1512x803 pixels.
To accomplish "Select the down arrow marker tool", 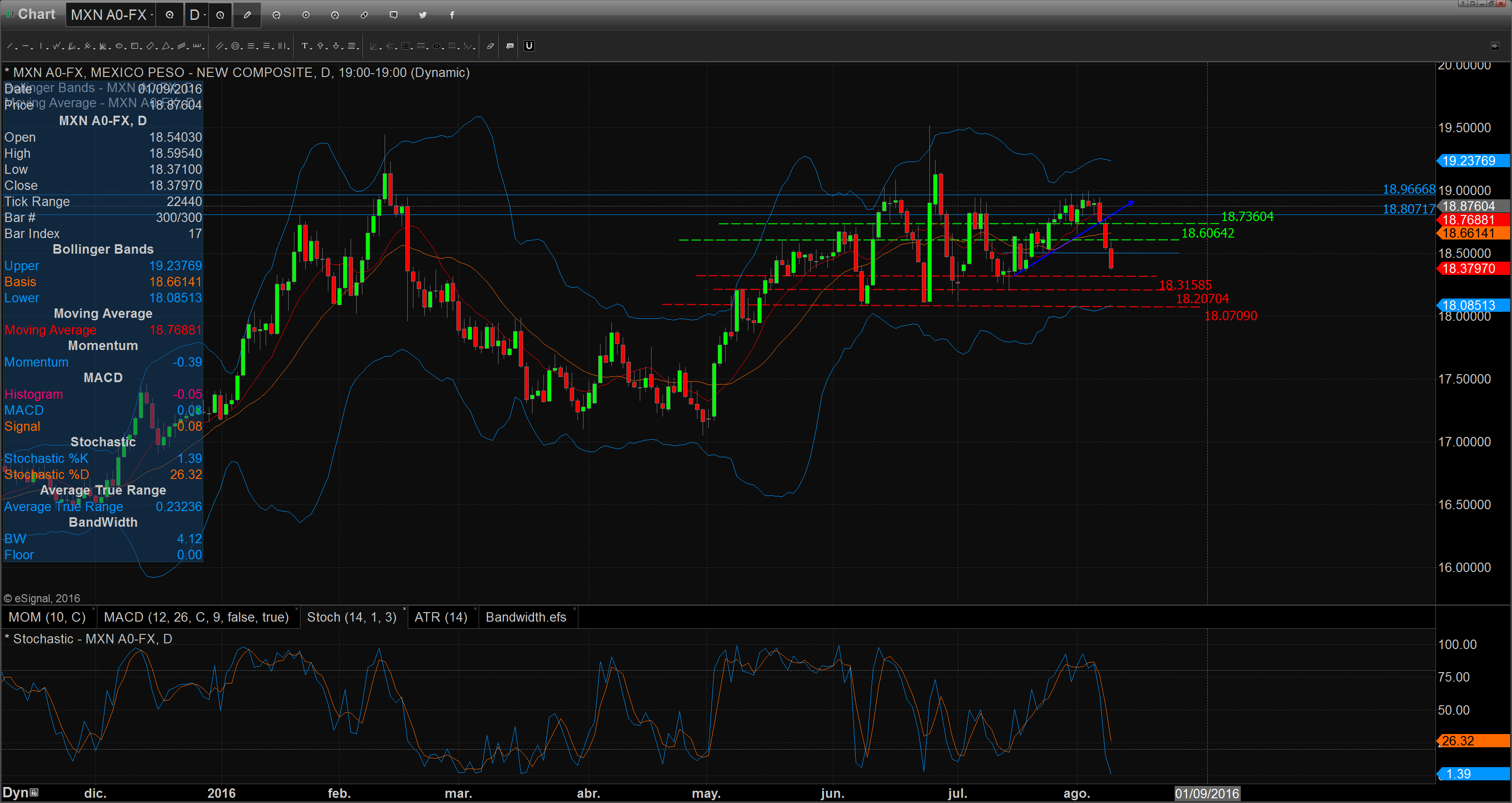I will [x=336, y=46].
